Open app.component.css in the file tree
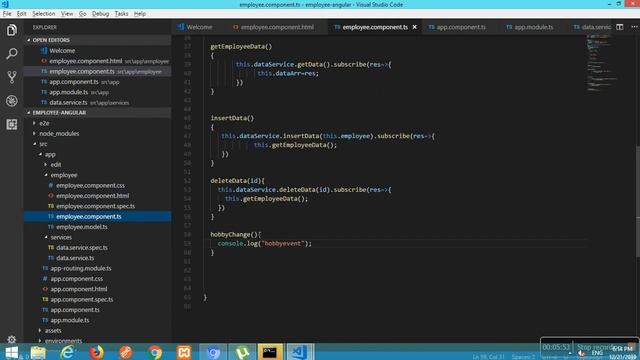640x360 pixels. (x=77, y=279)
